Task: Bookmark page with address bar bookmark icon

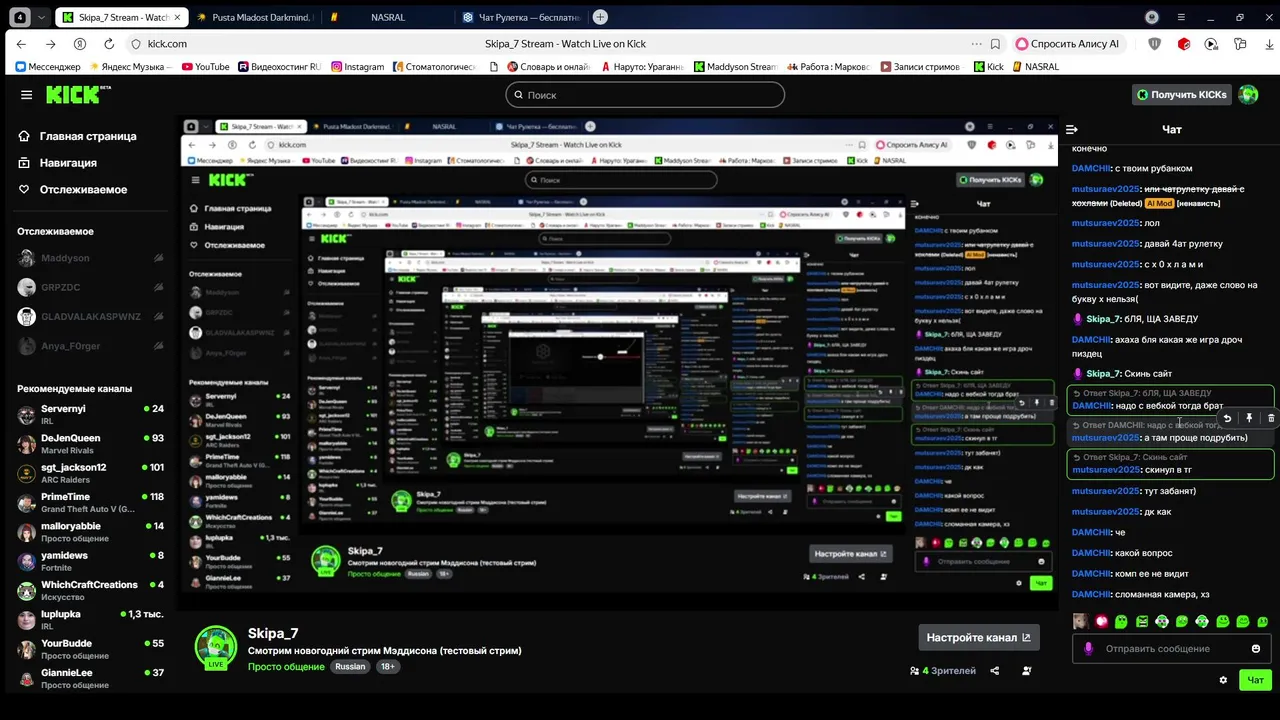Action: click(995, 44)
